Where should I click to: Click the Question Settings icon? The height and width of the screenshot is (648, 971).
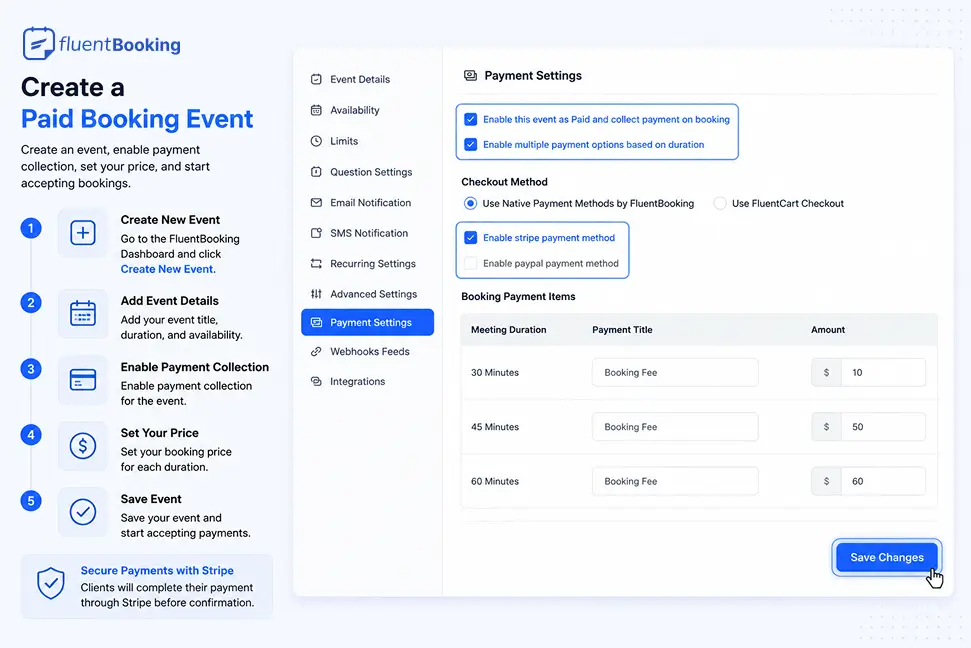316,172
